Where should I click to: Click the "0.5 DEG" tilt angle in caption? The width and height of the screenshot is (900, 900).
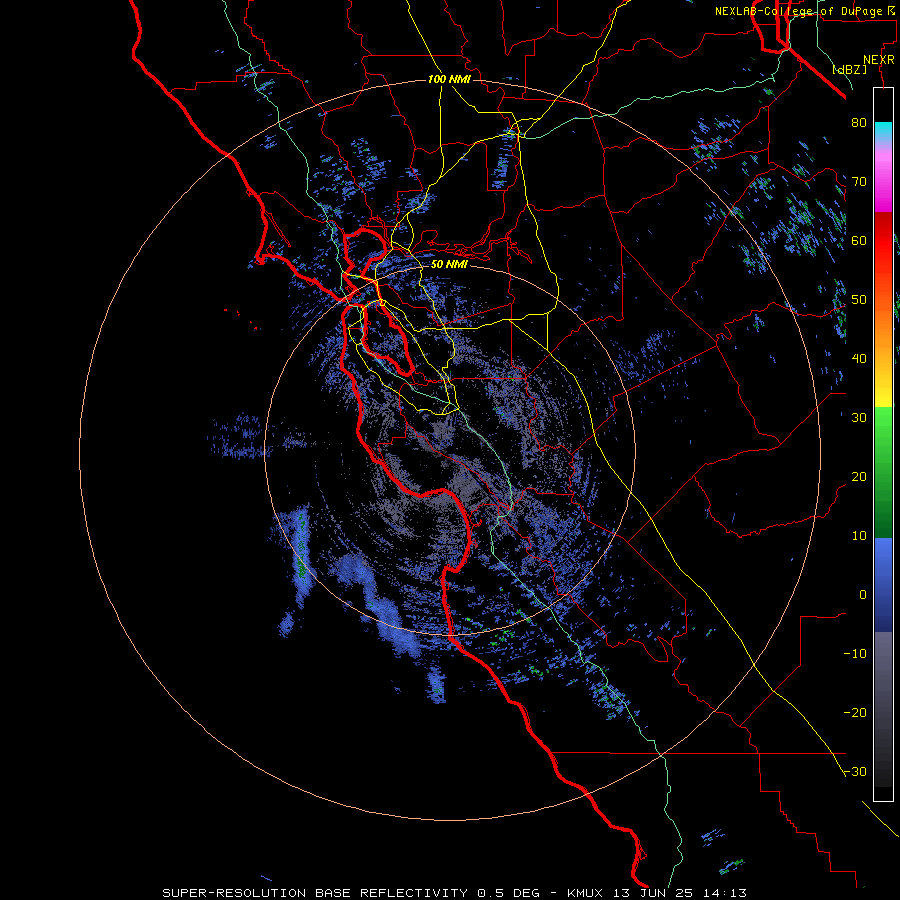(x=509, y=893)
